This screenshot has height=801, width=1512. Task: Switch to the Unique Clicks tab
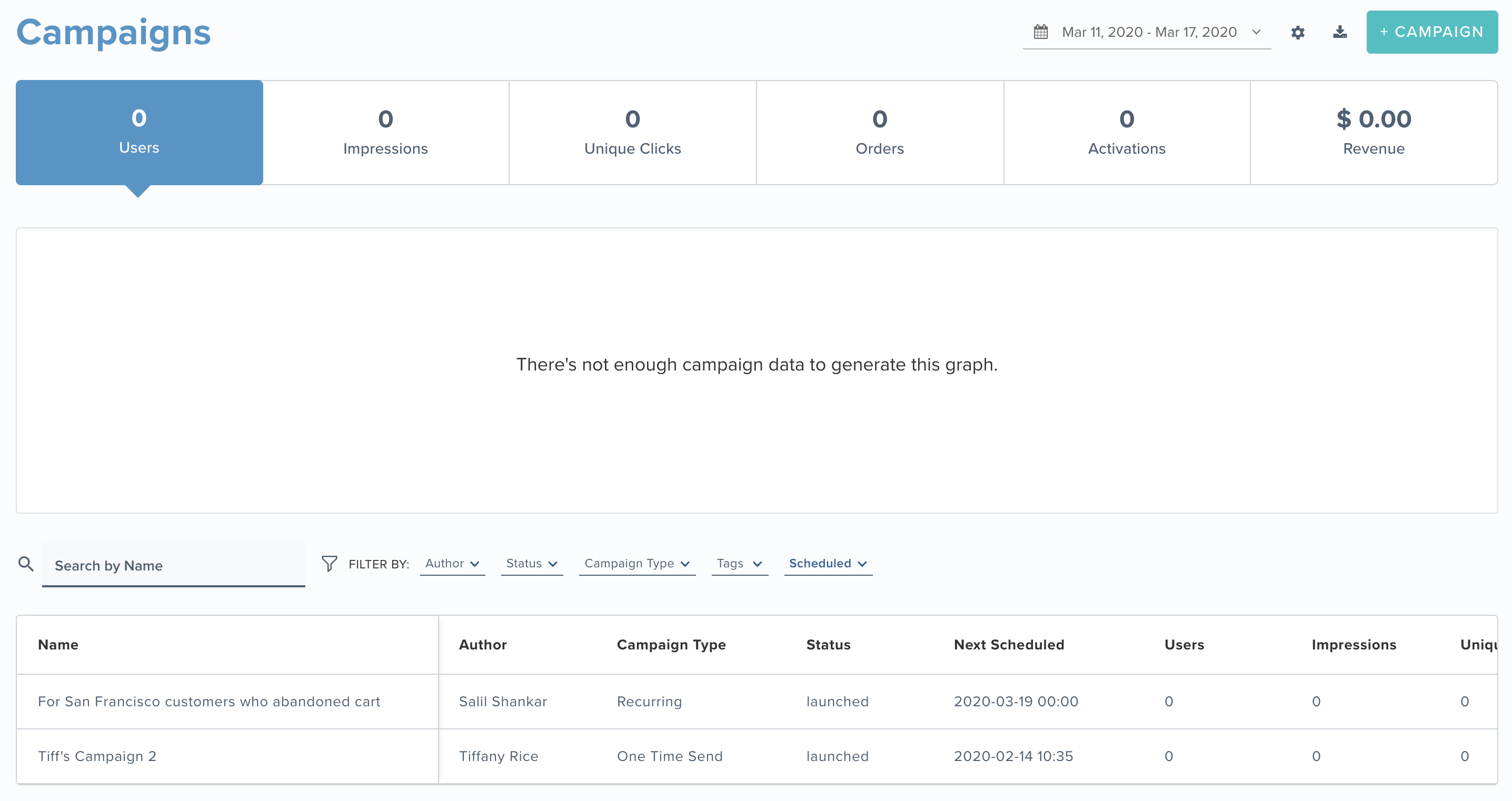(x=633, y=133)
